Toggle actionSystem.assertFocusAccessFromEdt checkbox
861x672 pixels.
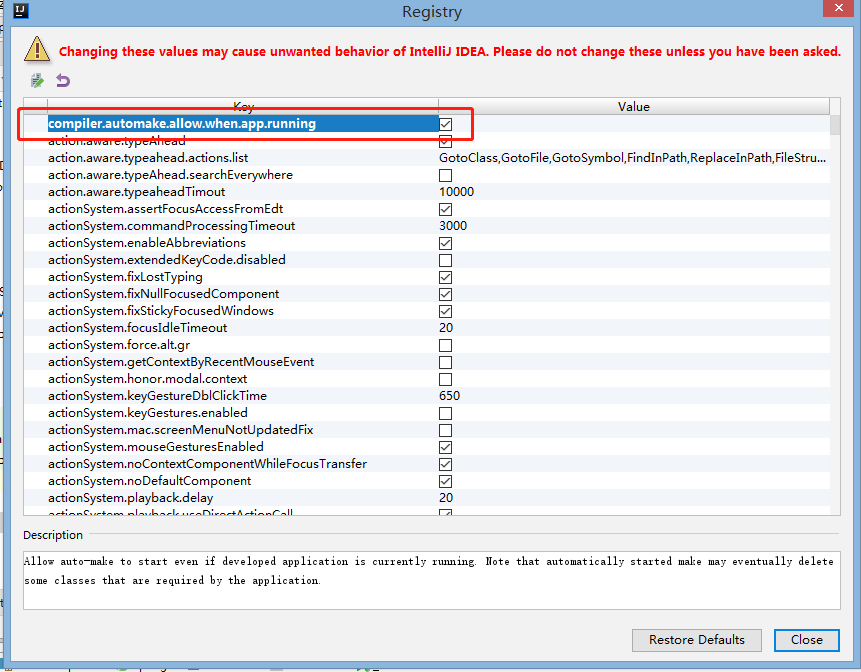[x=445, y=209]
